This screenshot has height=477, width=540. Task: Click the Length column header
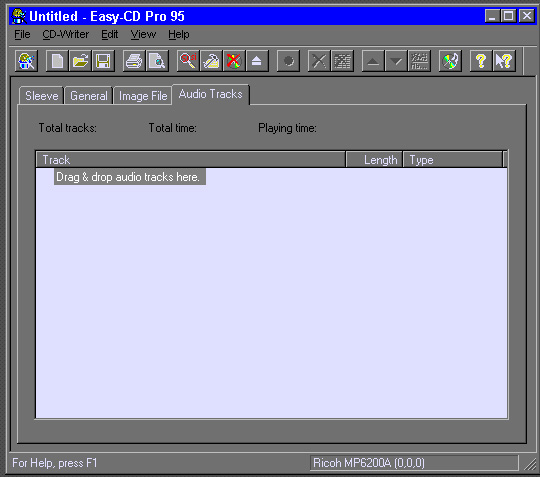374,159
